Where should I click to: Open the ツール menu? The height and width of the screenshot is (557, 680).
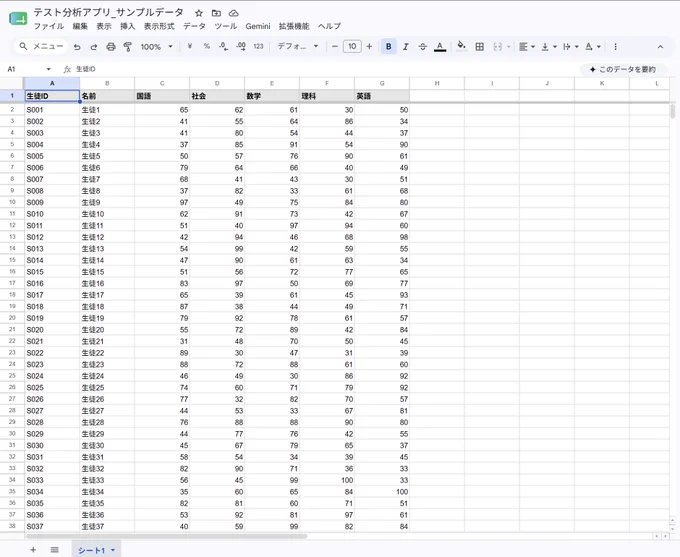click(226, 26)
